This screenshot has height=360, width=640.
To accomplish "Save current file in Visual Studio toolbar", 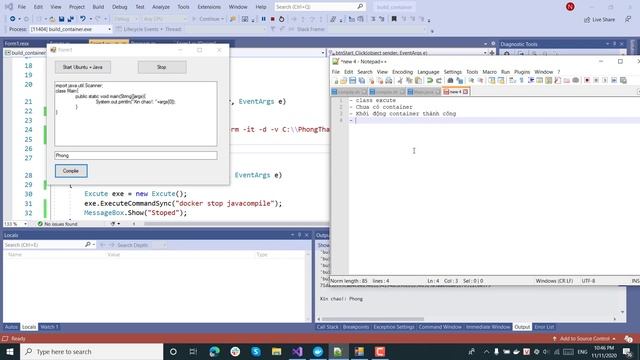I will point(62,19).
